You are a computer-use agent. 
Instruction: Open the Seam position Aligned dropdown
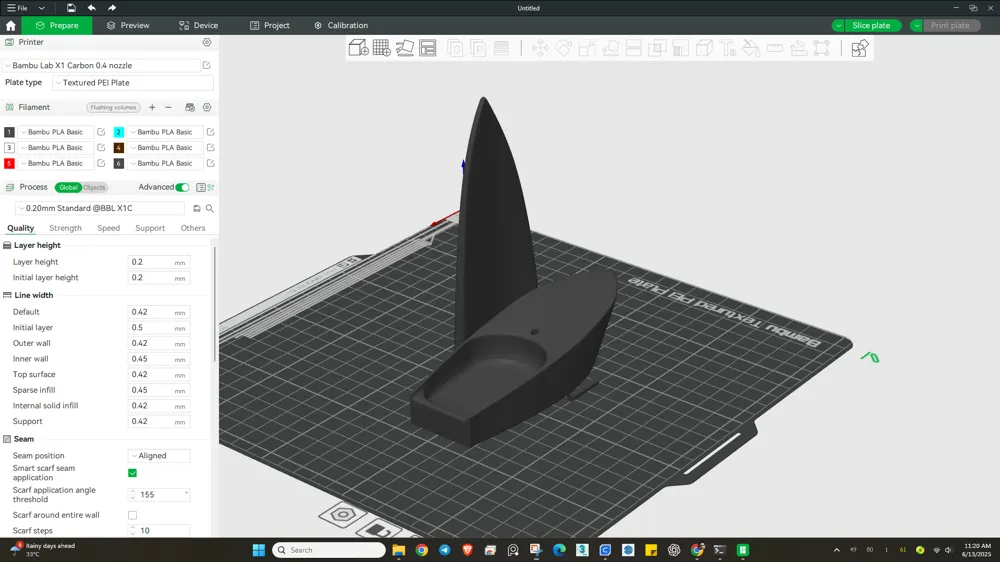click(x=159, y=455)
